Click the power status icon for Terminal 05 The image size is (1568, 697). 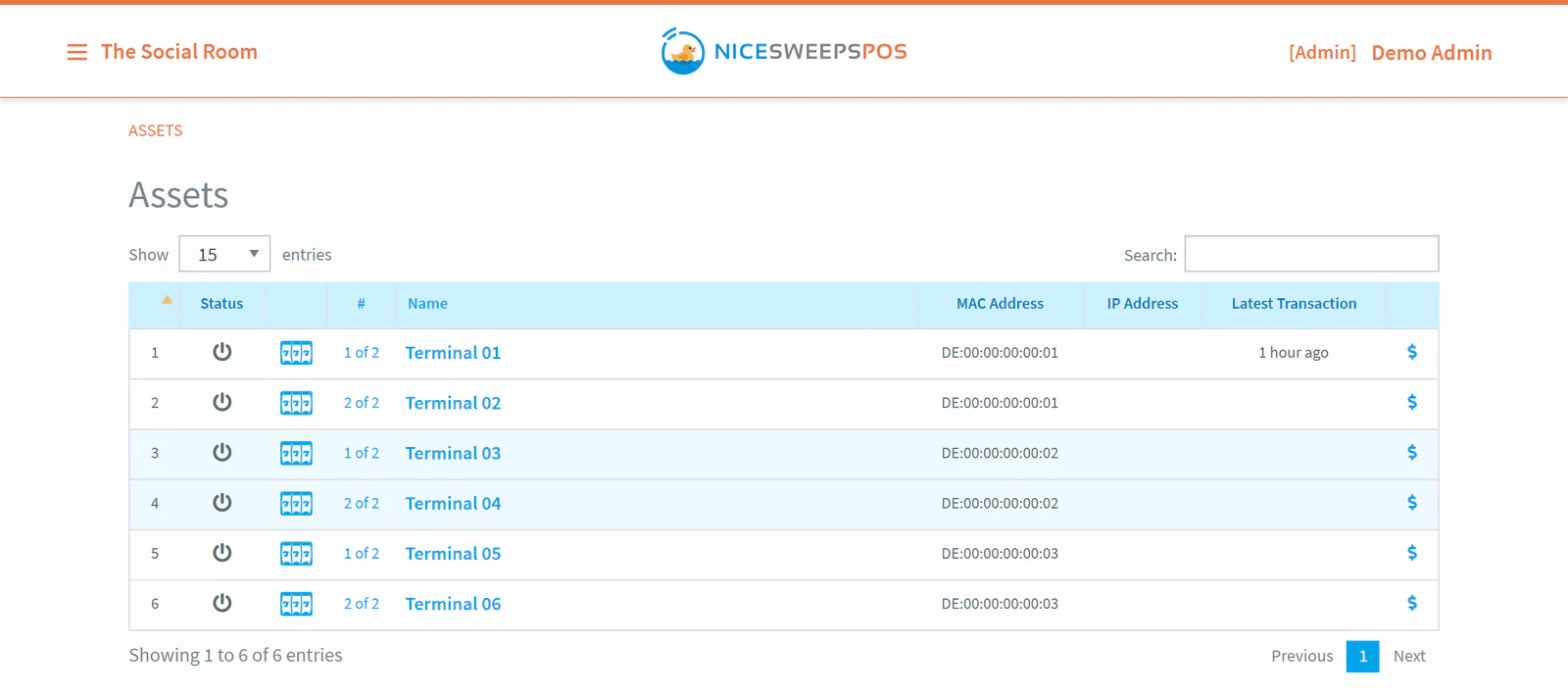(222, 553)
